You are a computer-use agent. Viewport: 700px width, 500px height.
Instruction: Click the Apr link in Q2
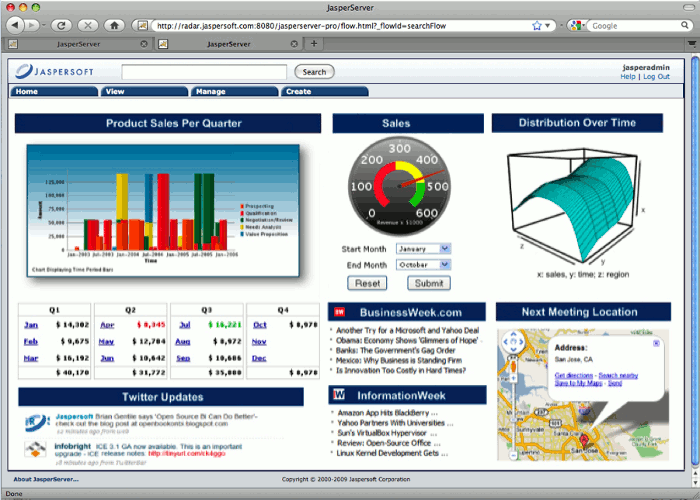107,325
